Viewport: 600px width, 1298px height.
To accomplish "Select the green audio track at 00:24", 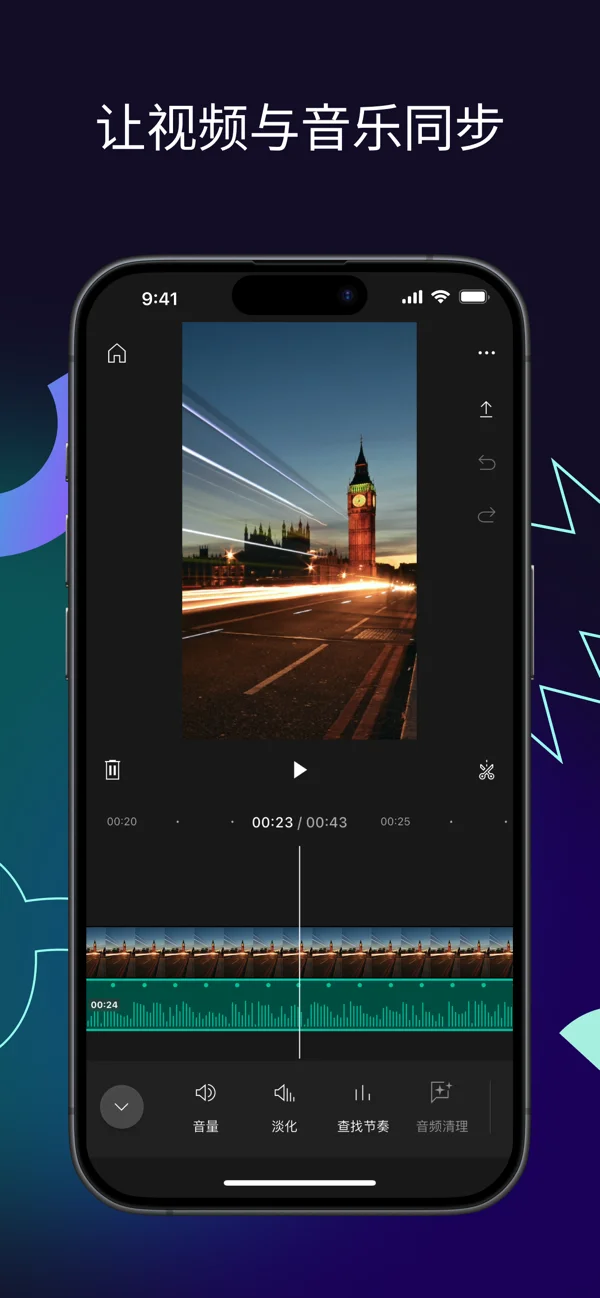I will pyautogui.click(x=299, y=1005).
